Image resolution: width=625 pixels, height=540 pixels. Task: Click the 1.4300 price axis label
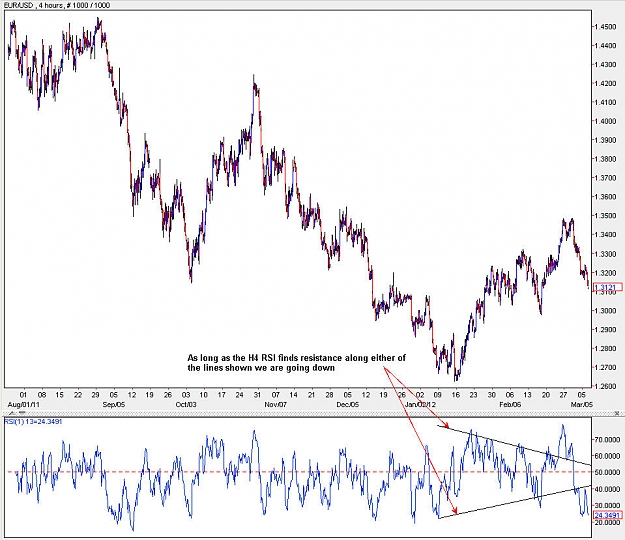[605, 65]
